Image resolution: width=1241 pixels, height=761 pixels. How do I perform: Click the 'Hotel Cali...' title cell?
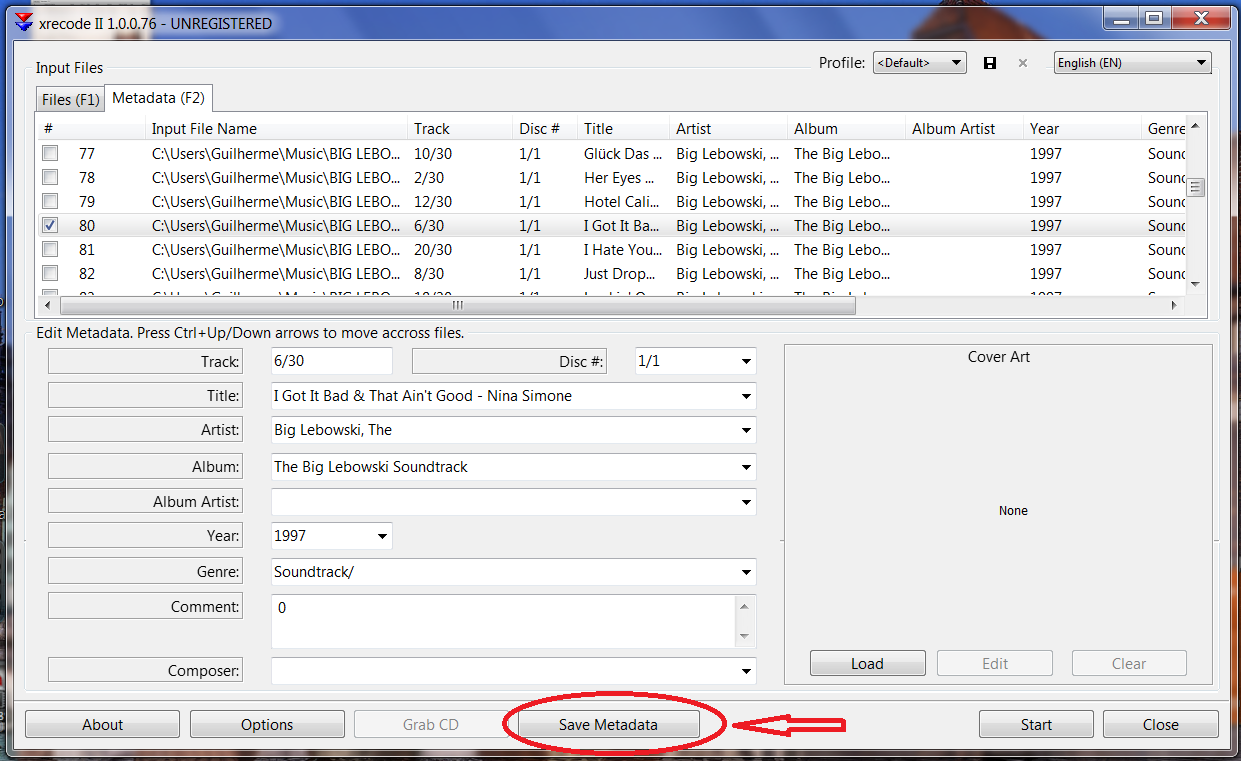point(622,202)
